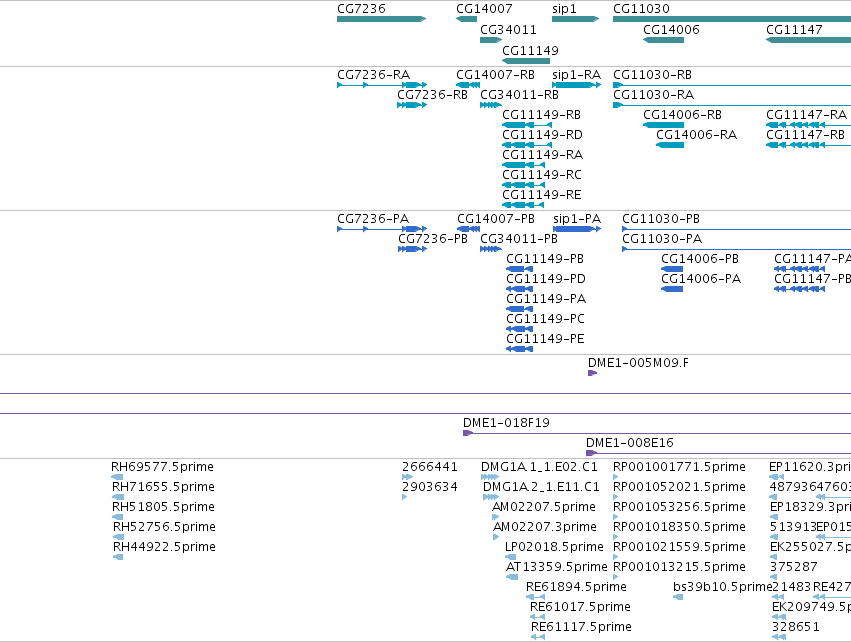Image resolution: width=851 pixels, height=642 pixels.
Task: Select the CG11149 gene label
Action: [x=530, y=51]
